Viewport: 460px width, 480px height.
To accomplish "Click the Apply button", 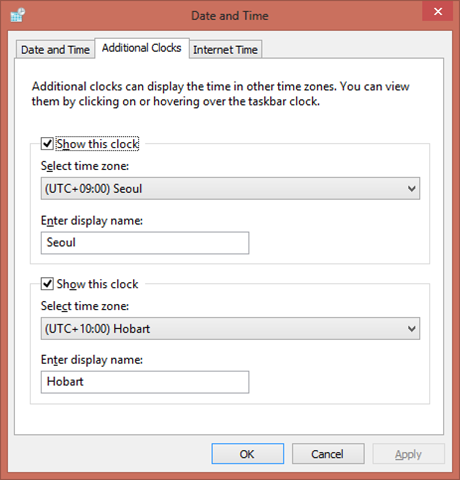I will point(409,454).
